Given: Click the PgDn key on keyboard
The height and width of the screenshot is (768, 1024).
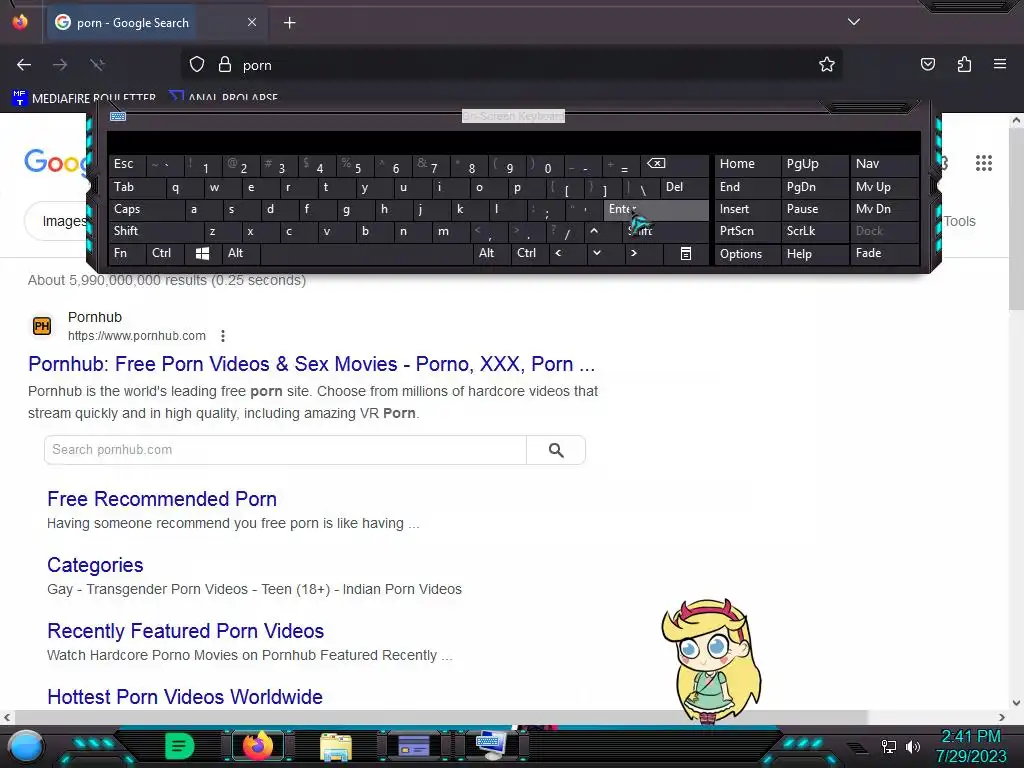Looking at the screenshot, I should (x=814, y=187).
